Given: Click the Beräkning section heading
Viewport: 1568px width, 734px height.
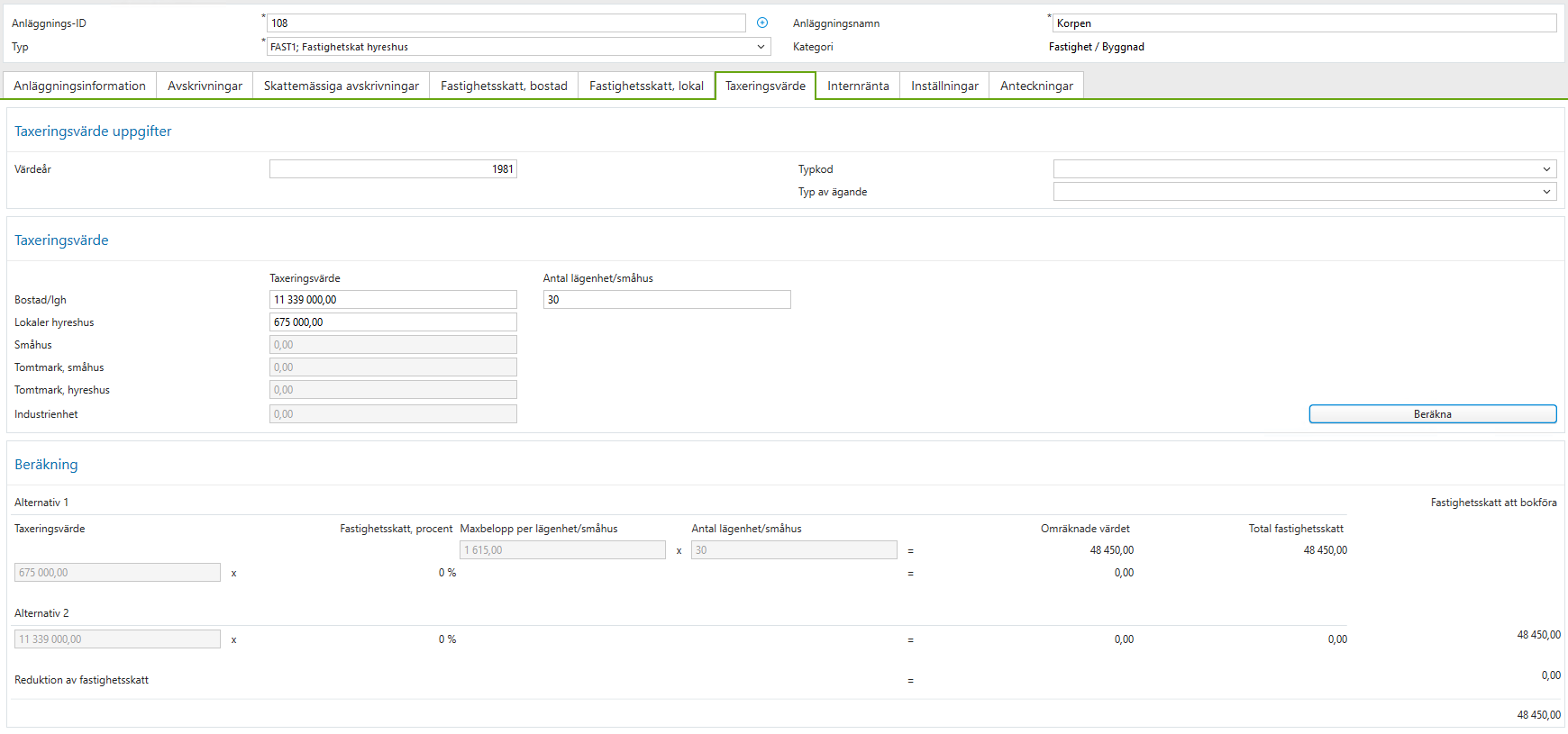Looking at the screenshot, I should click(x=46, y=465).
